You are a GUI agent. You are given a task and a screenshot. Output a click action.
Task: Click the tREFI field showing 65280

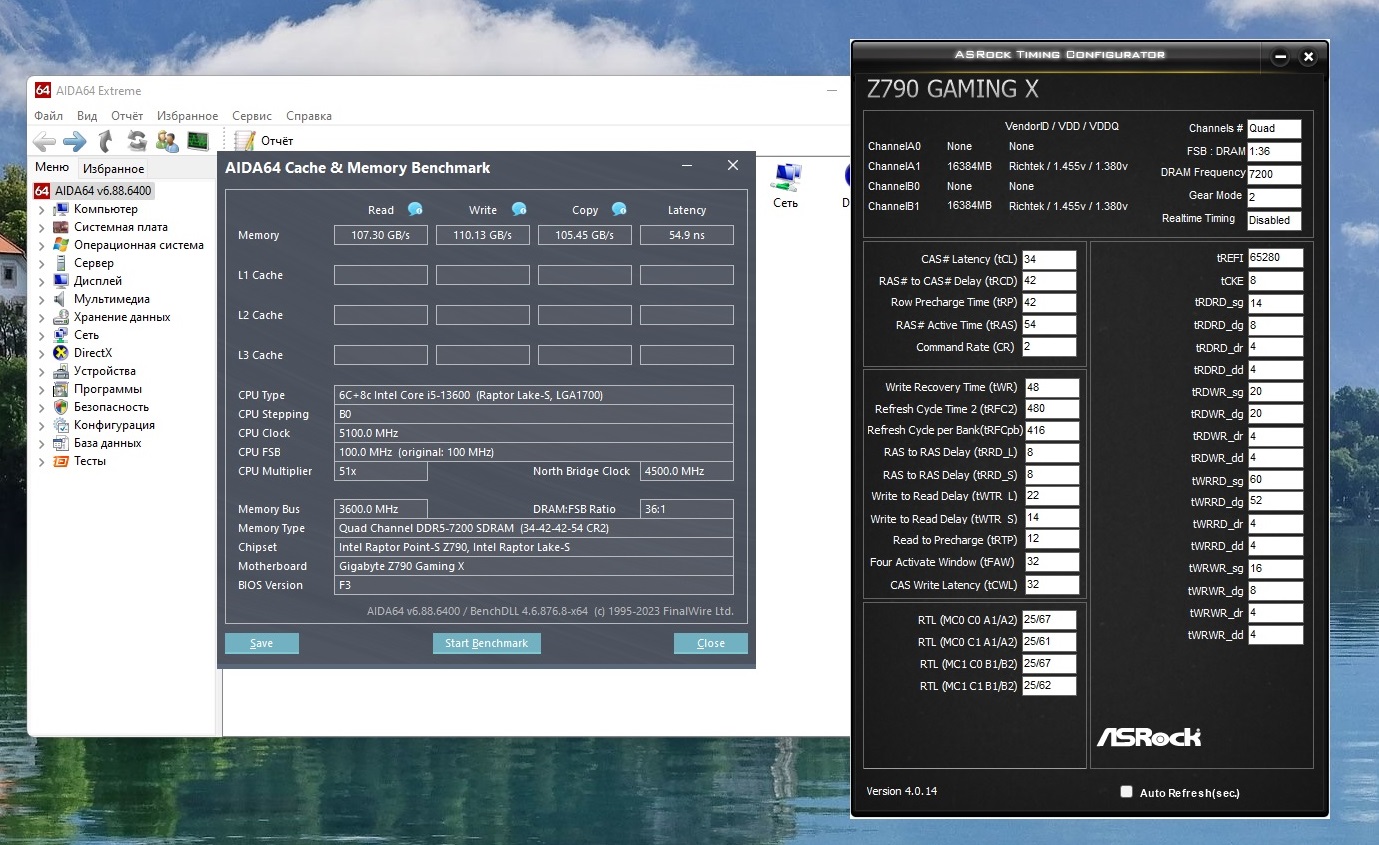pyautogui.click(x=1276, y=258)
